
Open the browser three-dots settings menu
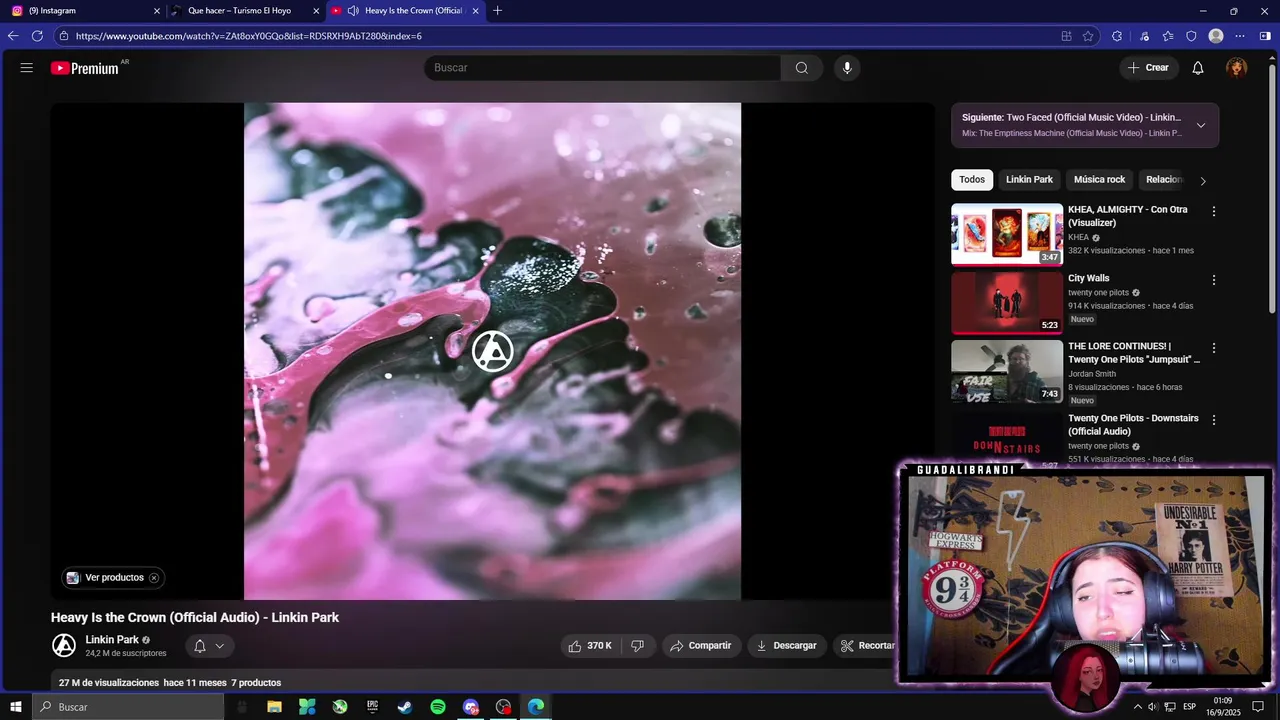click(1240, 36)
